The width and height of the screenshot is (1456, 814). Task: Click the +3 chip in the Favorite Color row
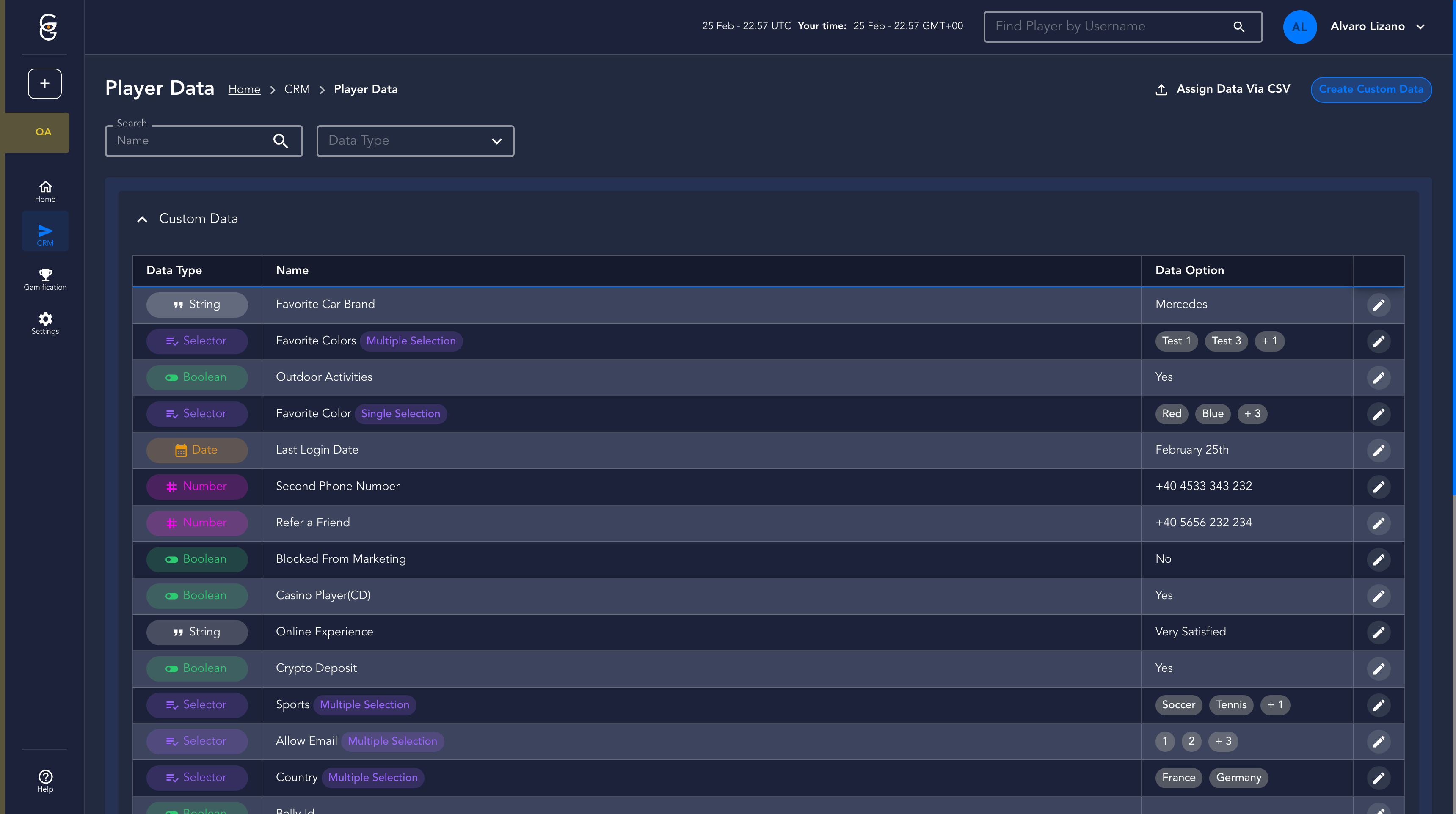coord(1252,414)
